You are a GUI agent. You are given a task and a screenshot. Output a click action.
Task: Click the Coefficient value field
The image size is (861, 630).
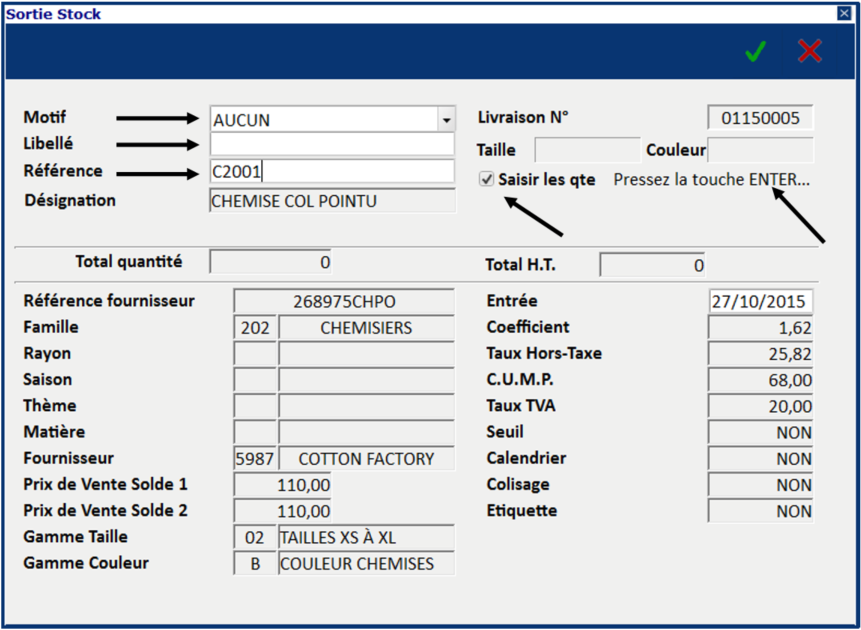pos(760,328)
